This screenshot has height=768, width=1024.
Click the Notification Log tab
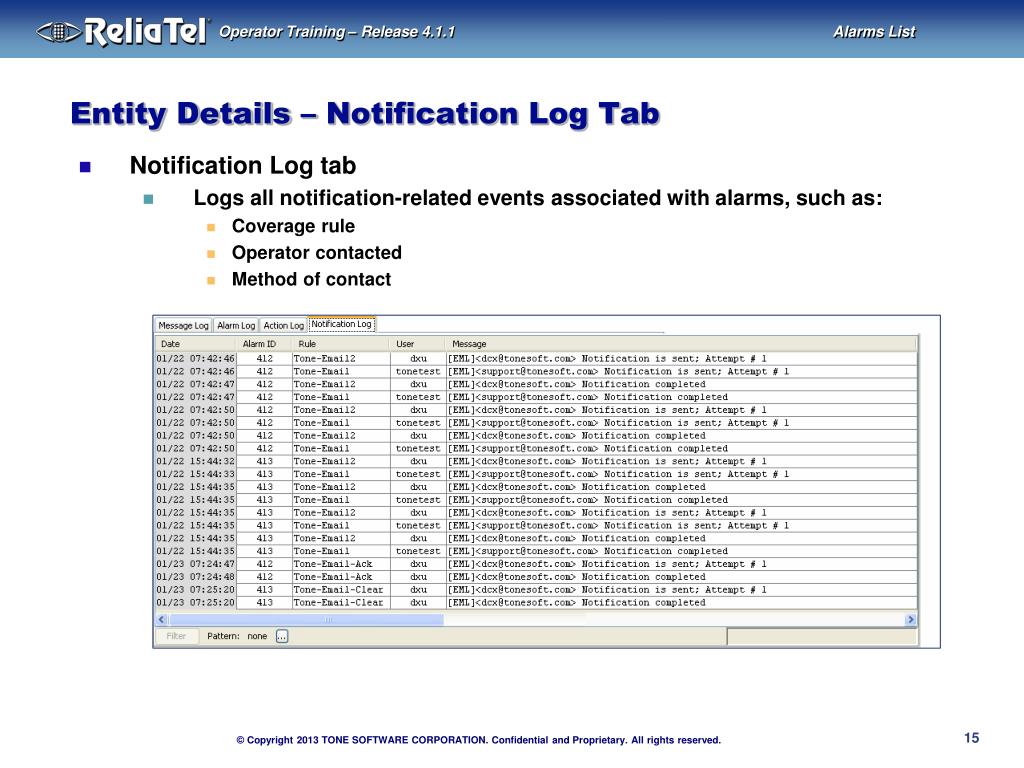tap(342, 324)
